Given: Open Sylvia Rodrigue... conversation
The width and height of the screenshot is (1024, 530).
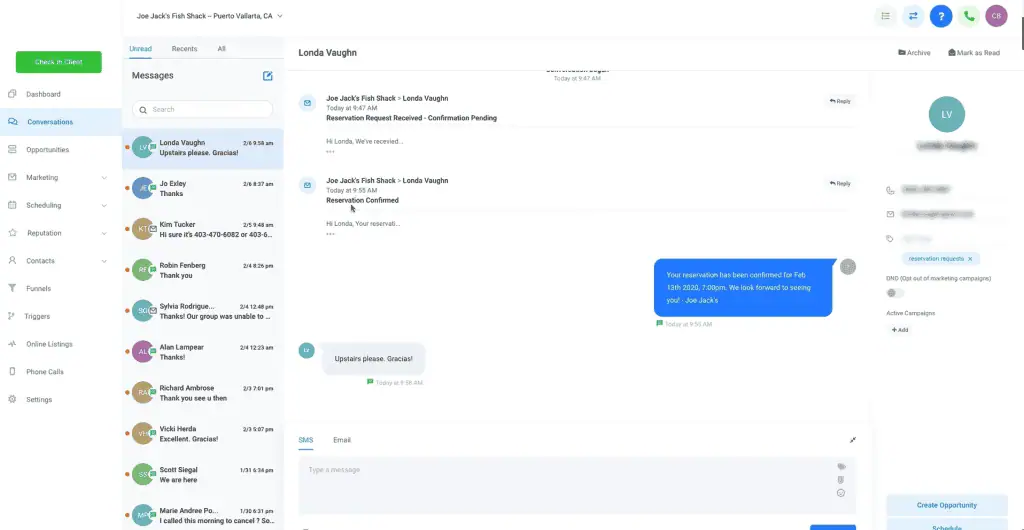Looking at the screenshot, I should (x=202, y=311).
